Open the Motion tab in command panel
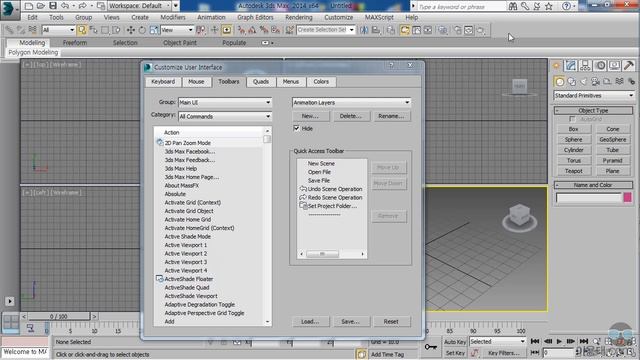 600,65
